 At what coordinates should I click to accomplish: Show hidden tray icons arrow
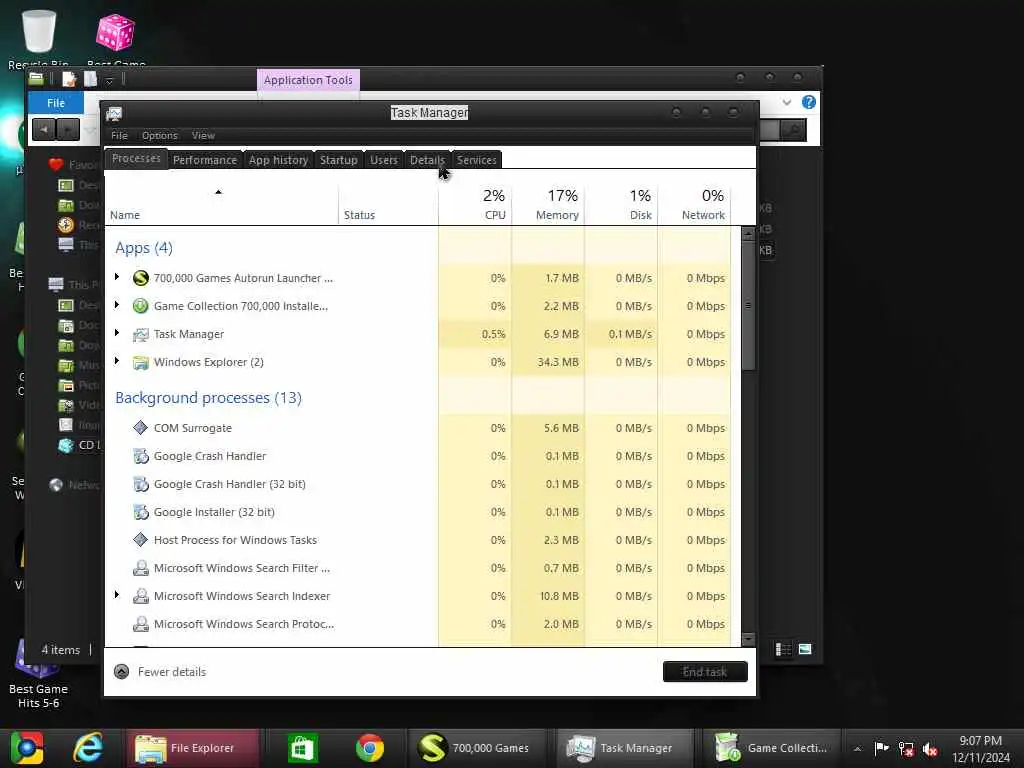click(x=857, y=749)
